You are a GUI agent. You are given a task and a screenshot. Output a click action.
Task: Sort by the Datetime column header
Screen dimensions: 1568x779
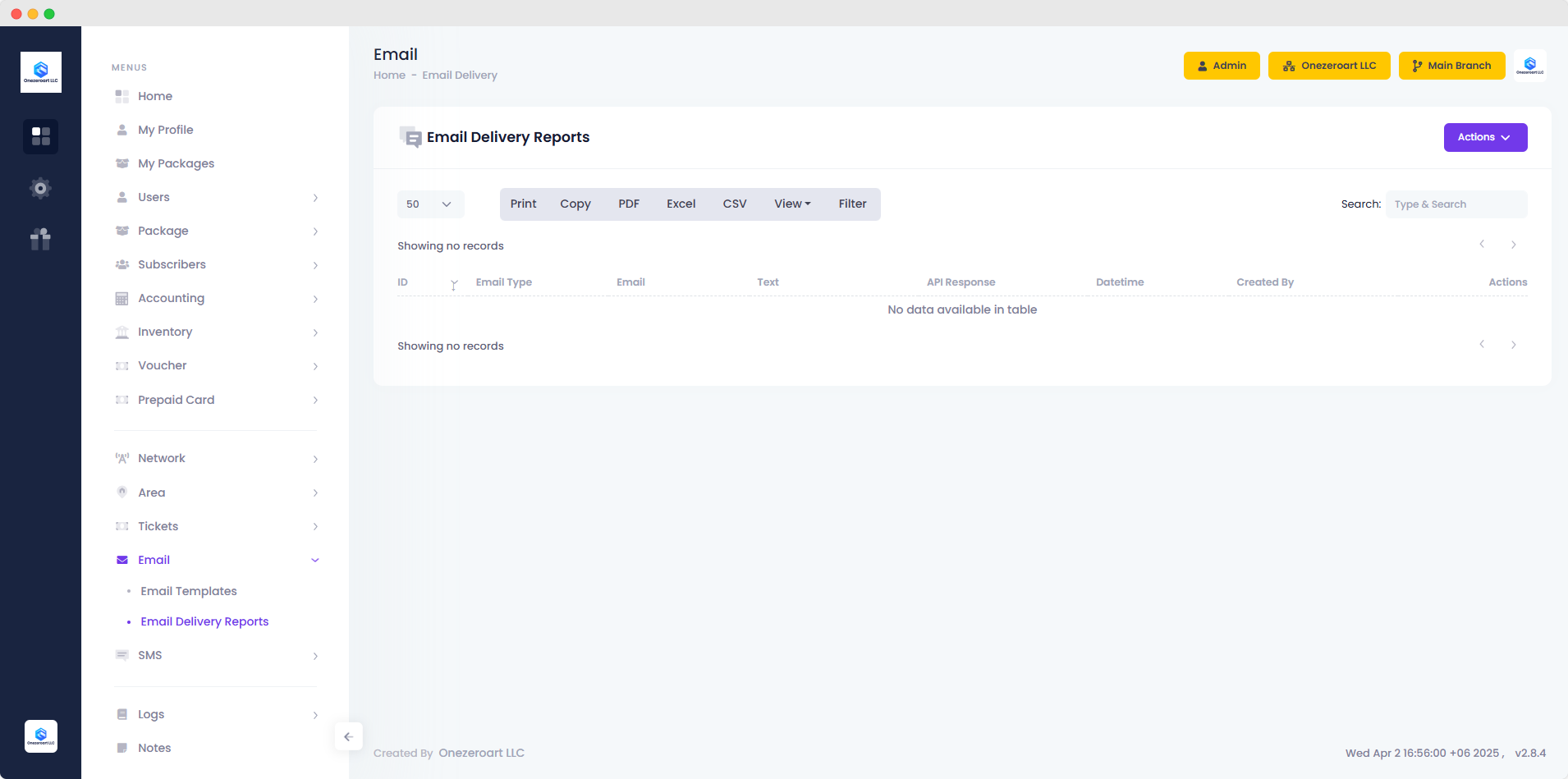coord(1120,282)
